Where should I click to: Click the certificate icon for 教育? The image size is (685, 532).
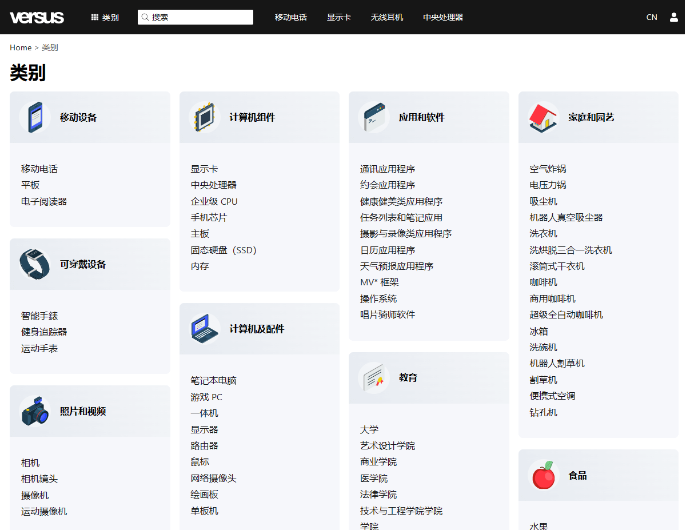(374, 377)
